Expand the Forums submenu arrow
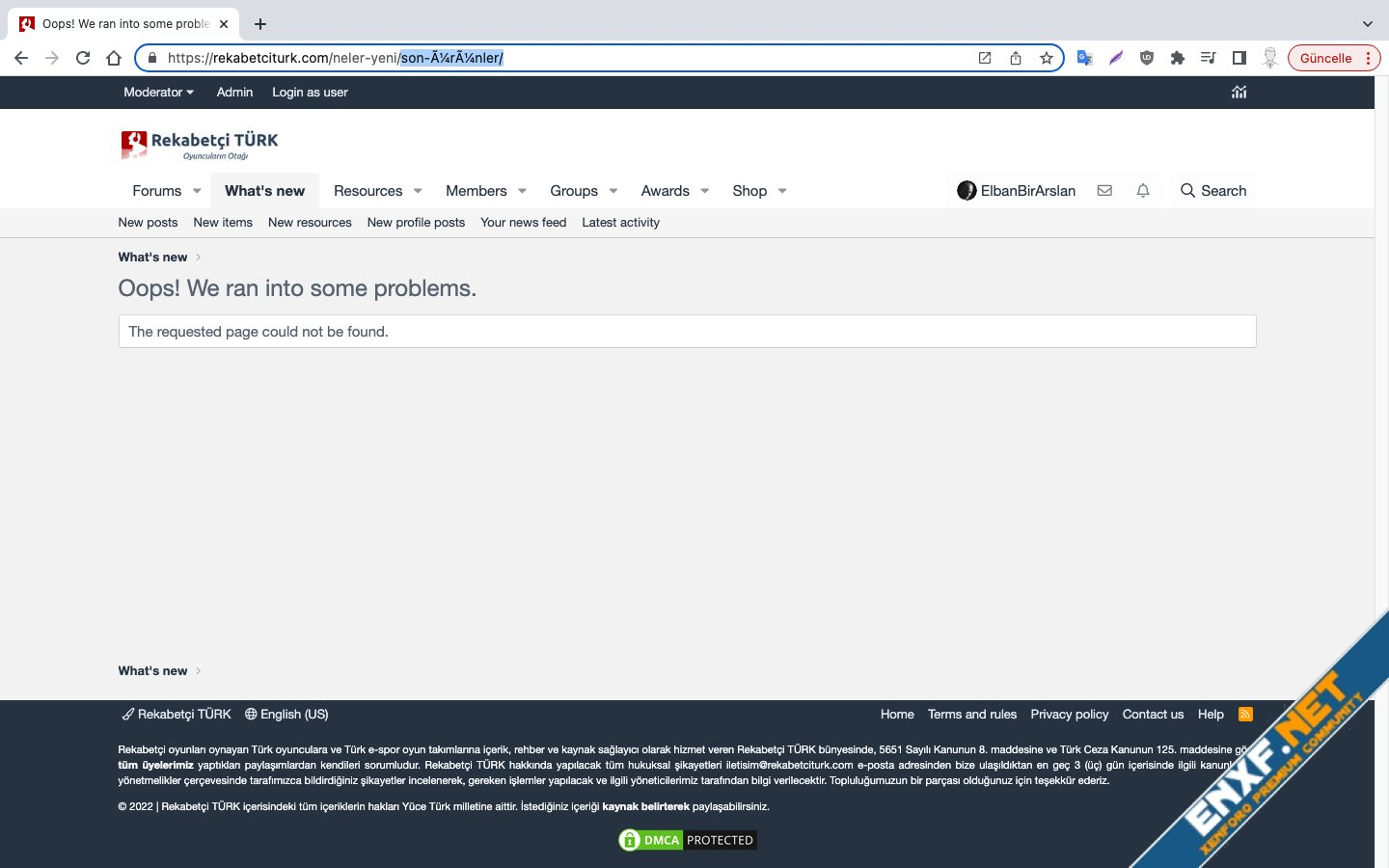1389x868 pixels. click(197, 191)
